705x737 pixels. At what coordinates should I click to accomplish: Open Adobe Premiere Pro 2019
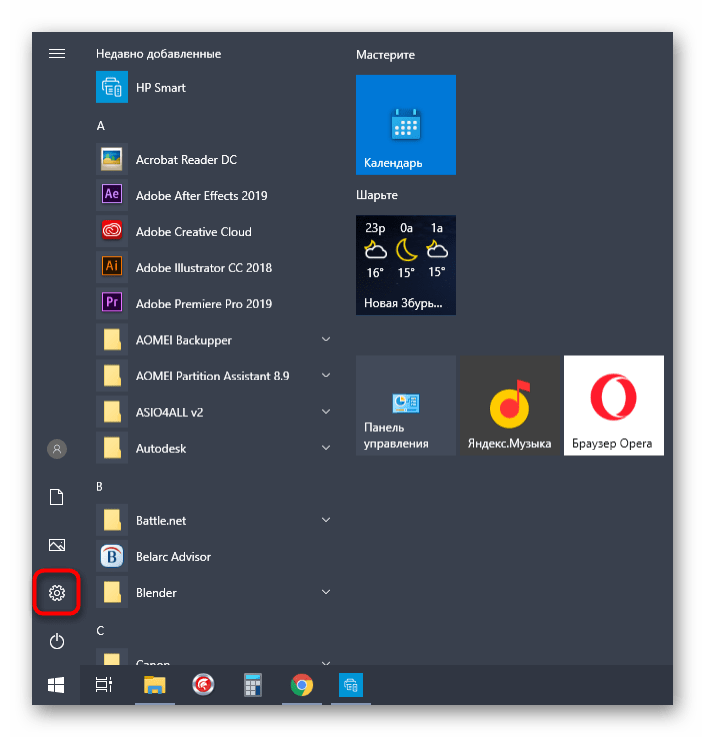(x=203, y=303)
